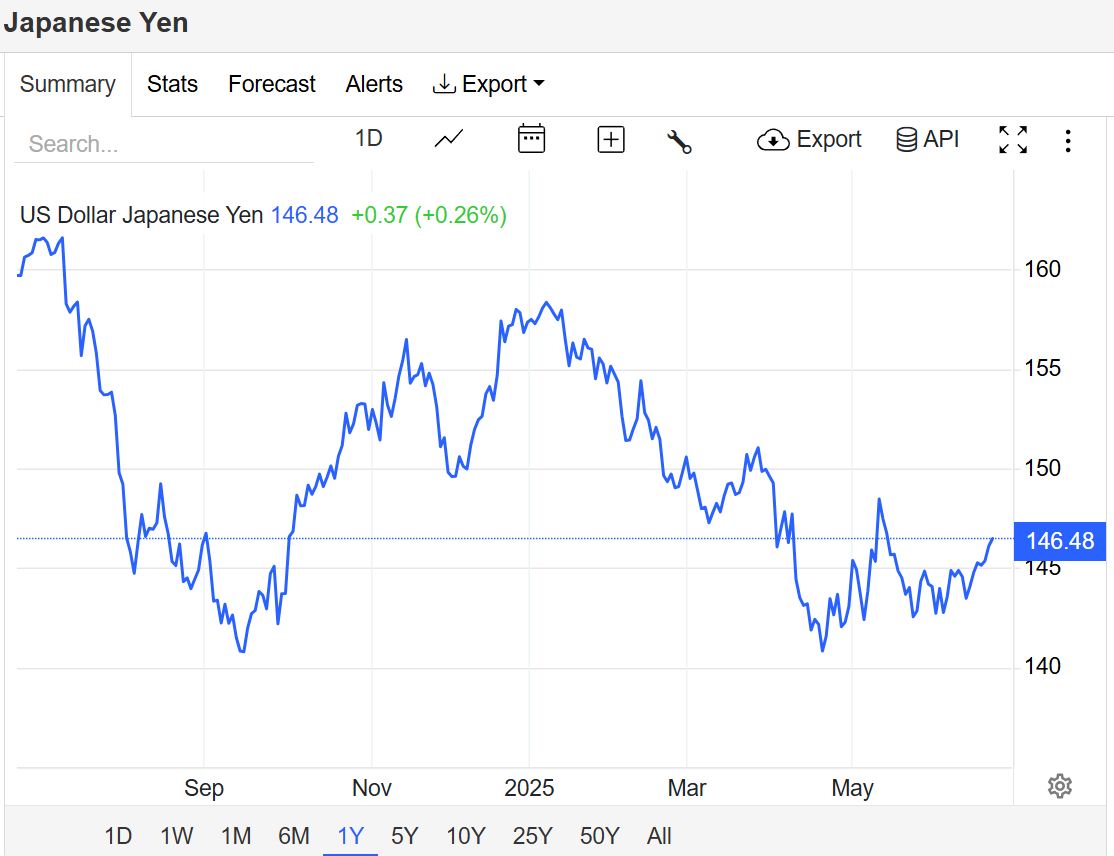Select the 6M time range

(x=293, y=836)
